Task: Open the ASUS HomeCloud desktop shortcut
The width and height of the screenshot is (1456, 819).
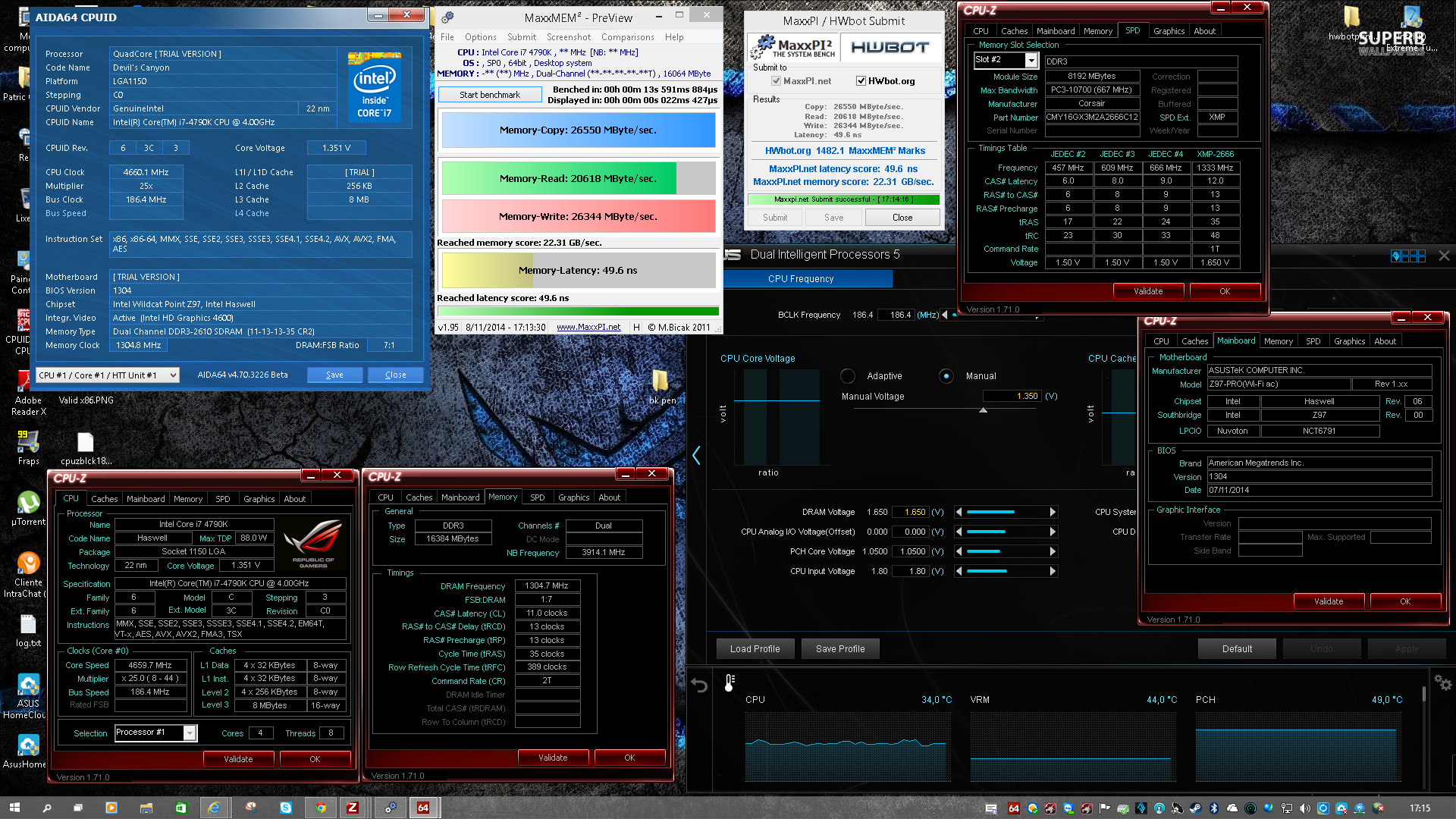Action: click(x=28, y=695)
